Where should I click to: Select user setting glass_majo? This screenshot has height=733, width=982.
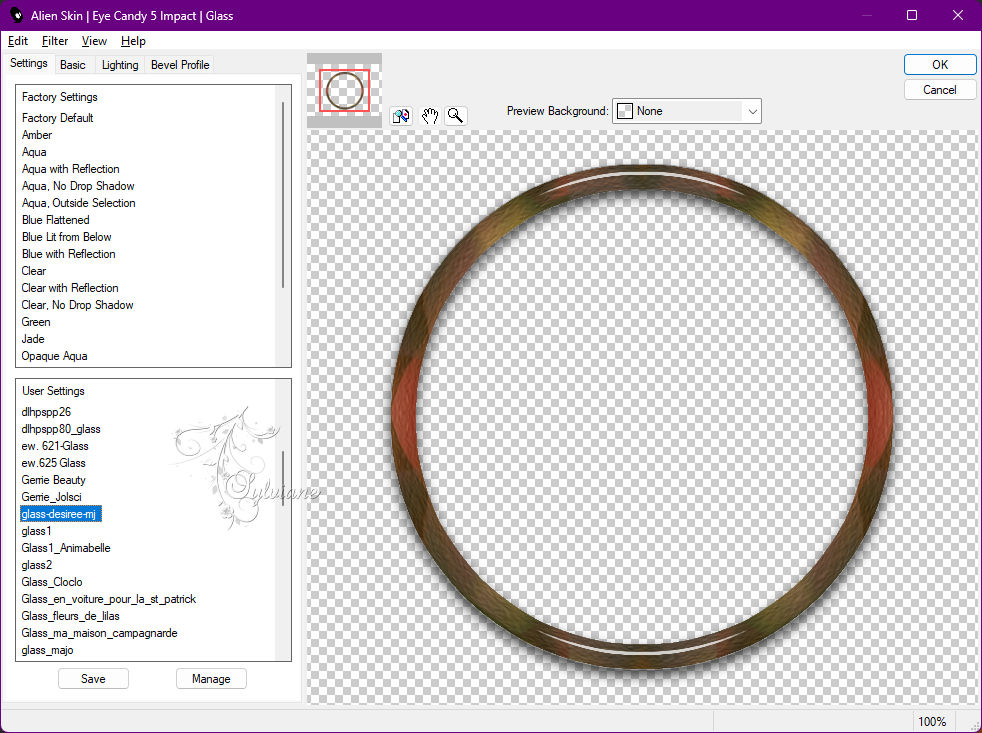coord(48,650)
